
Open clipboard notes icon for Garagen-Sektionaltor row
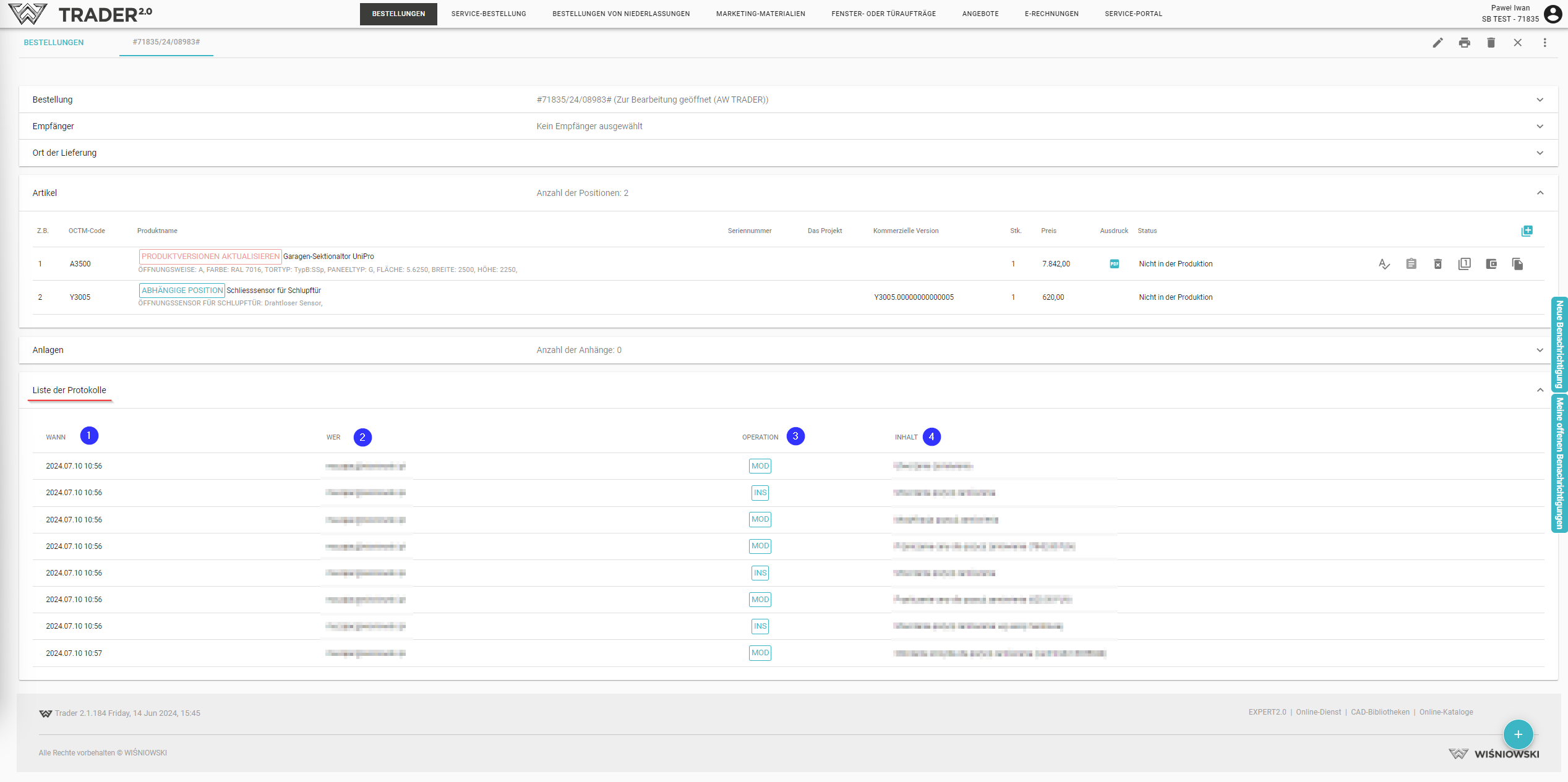(x=1411, y=264)
